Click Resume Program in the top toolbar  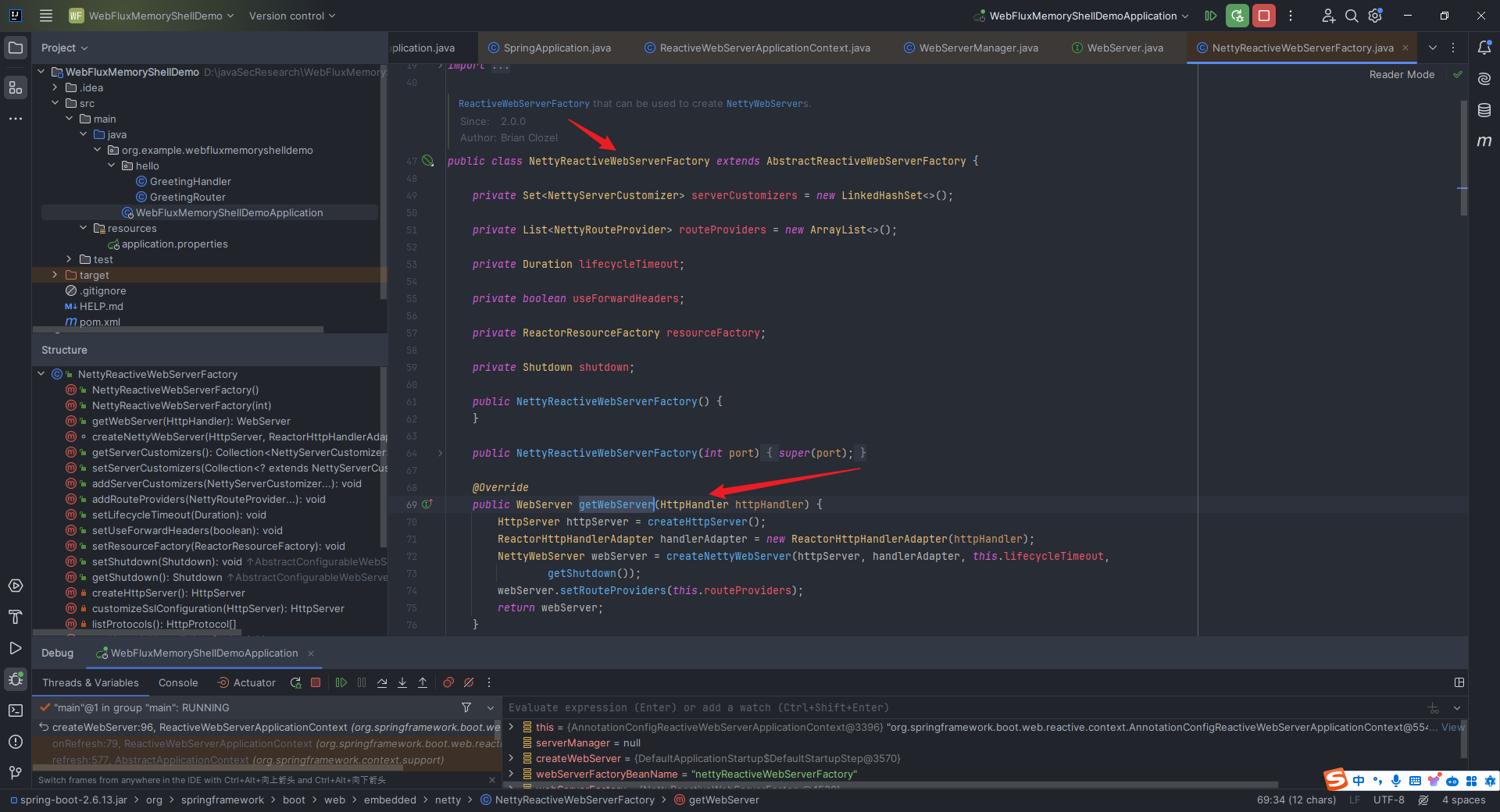point(1211,16)
